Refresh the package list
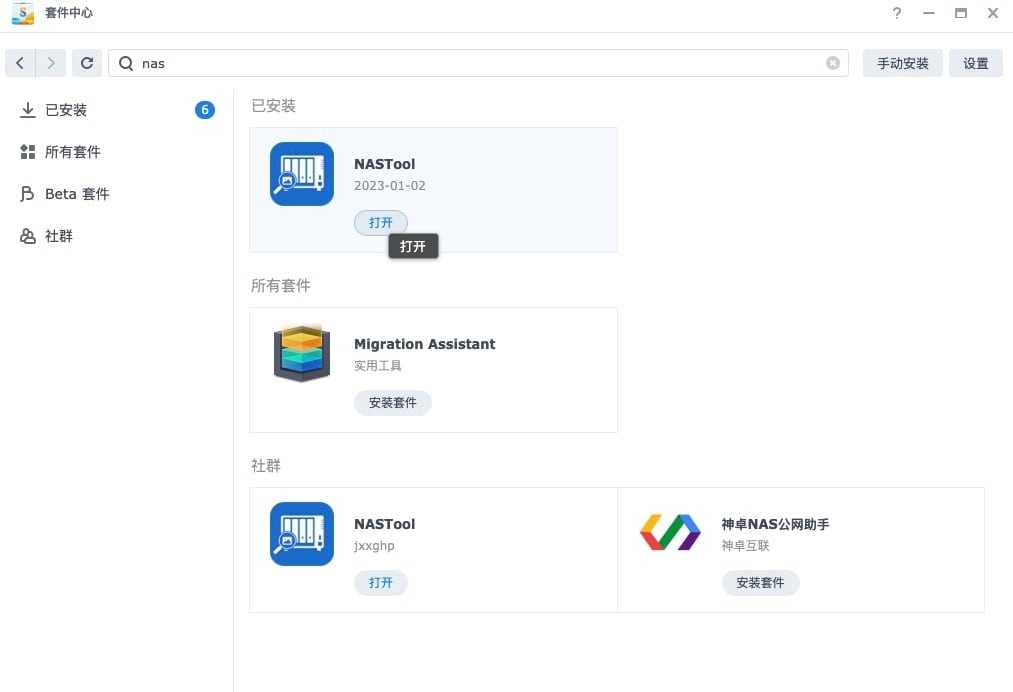This screenshot has width=1013, height=692. (x=87, y=63)
